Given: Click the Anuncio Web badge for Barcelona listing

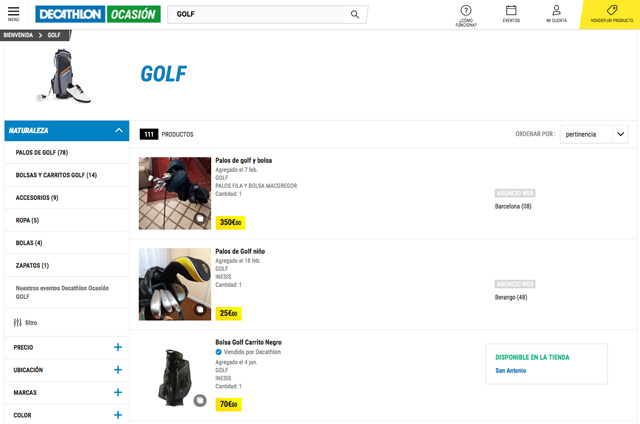Looking at the screenshot, I should pyautogui.click(x=515, y=193).
